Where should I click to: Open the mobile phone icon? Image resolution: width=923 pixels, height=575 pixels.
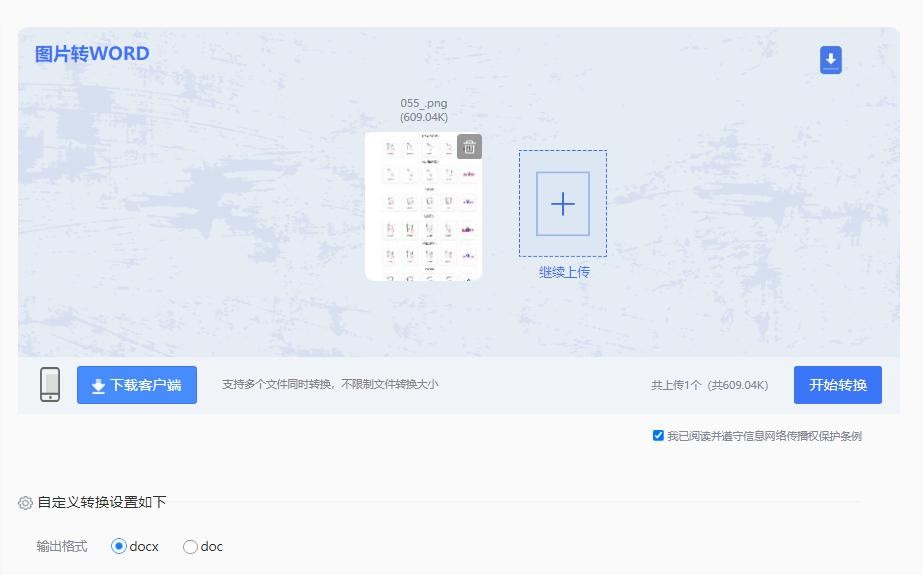(x=50, y=385)
